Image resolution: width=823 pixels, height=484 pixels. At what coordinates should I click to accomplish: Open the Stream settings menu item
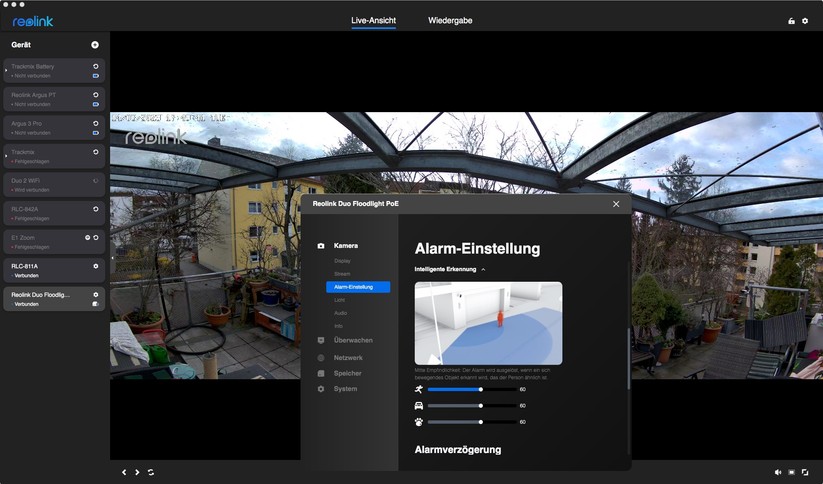[342, 273]
